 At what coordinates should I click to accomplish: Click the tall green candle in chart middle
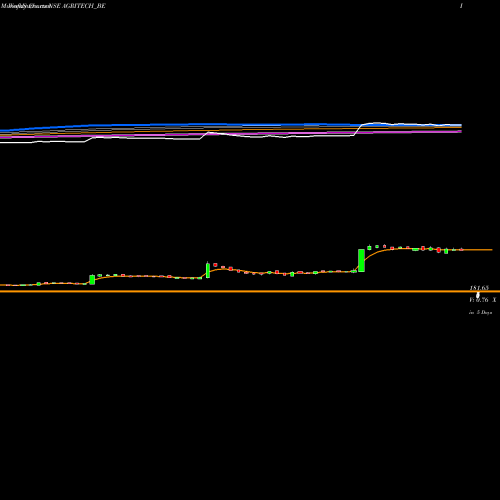[x=208, y=270]
